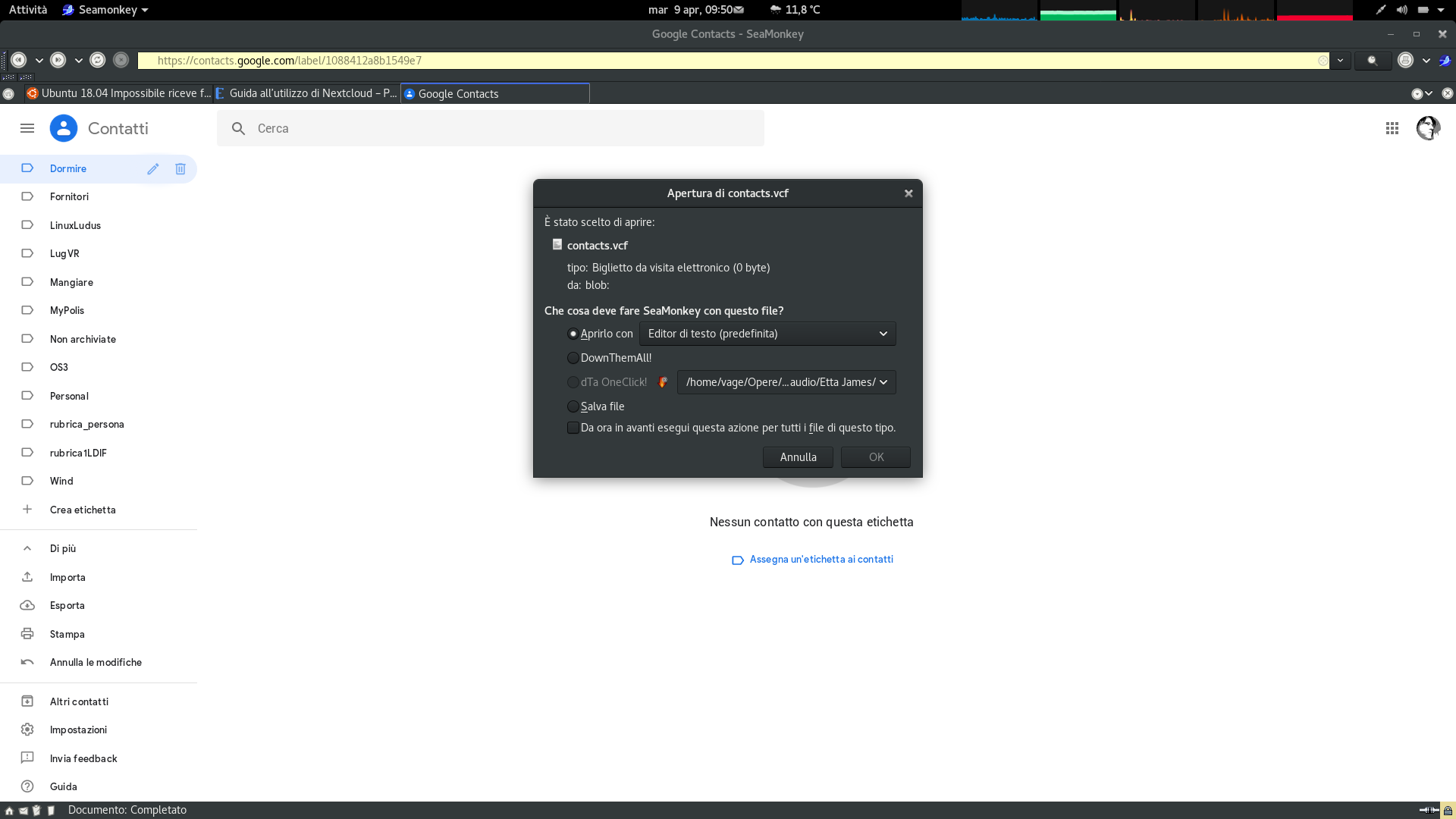Click the Cerca search field

(491, 128)
